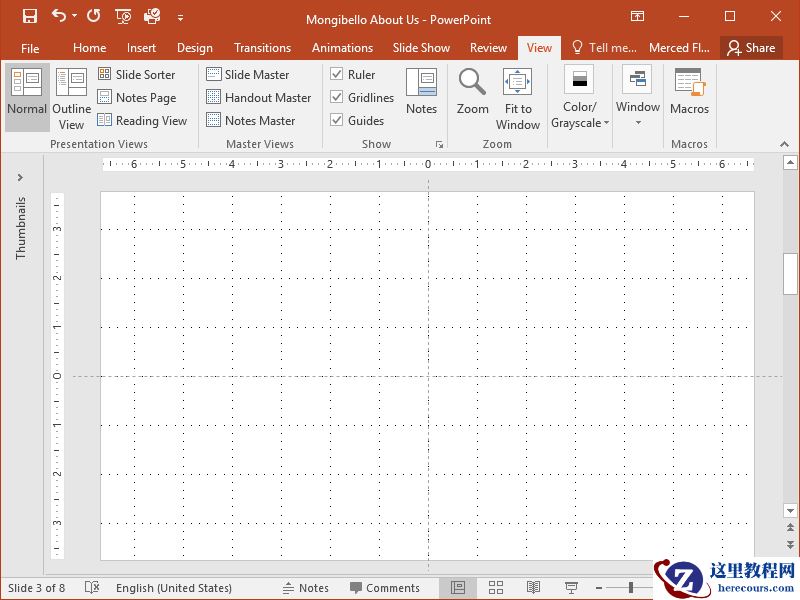Click the vertical scrollbar down arrow
This screenshot has width=800, height=600.
790,511
